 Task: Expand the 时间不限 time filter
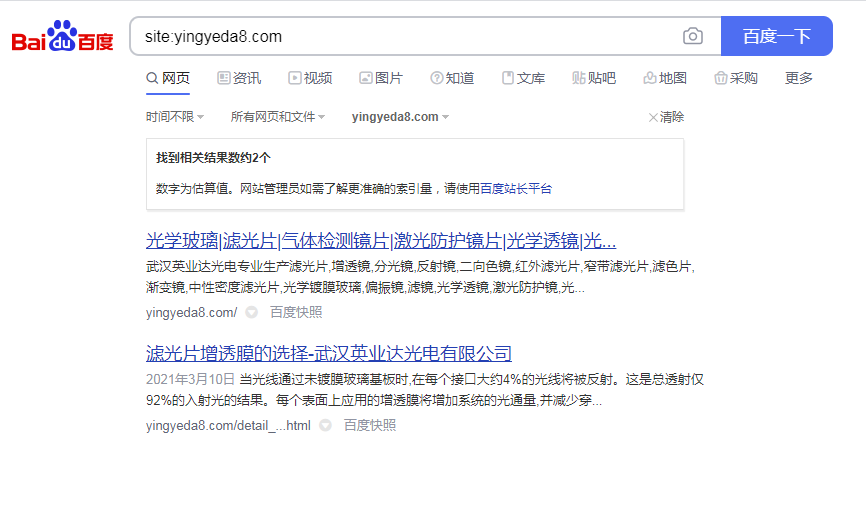175,117
